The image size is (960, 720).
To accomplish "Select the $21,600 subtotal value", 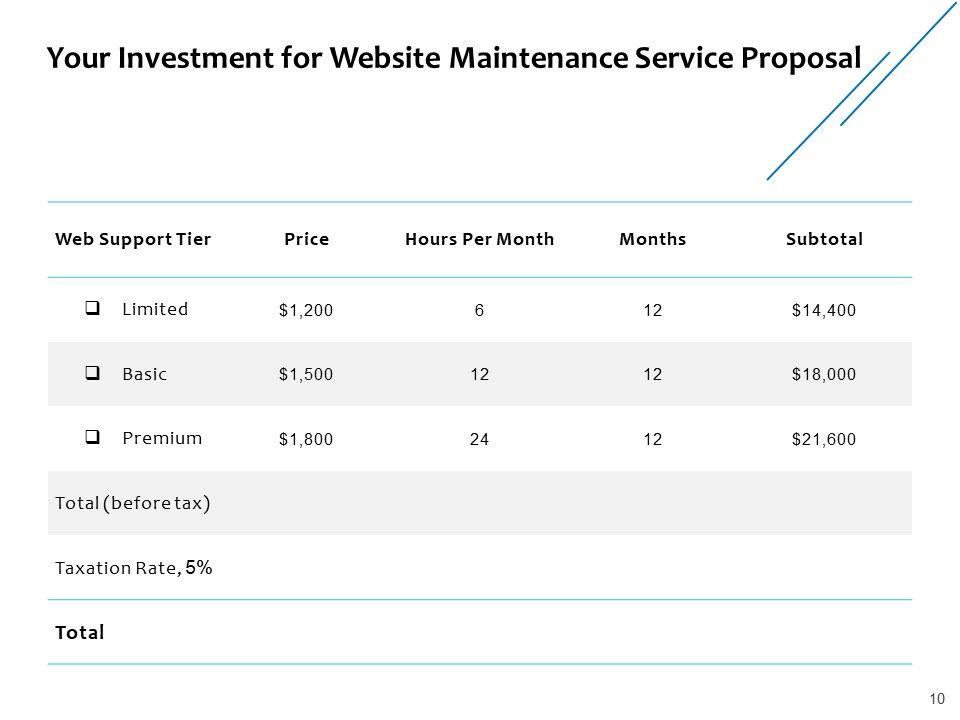I will pyautogui.click(x=823, y=439).
